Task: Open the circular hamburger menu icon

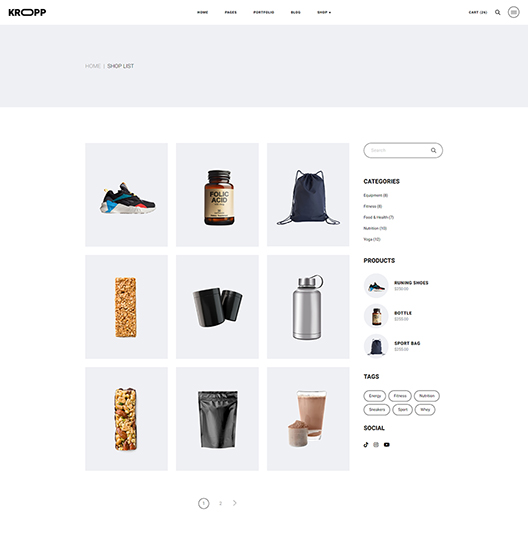Action: pos(514,12)
